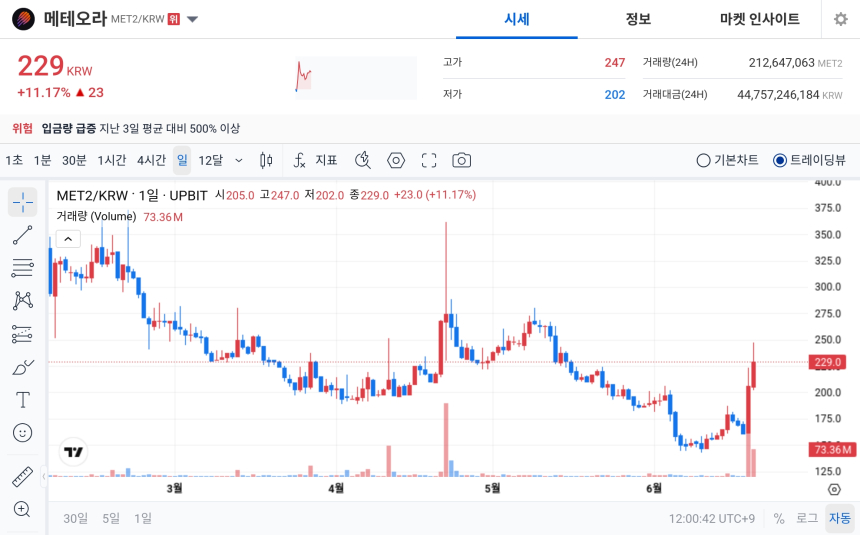
Task: Select the trend line drawing tool
Action: [22, 235]
